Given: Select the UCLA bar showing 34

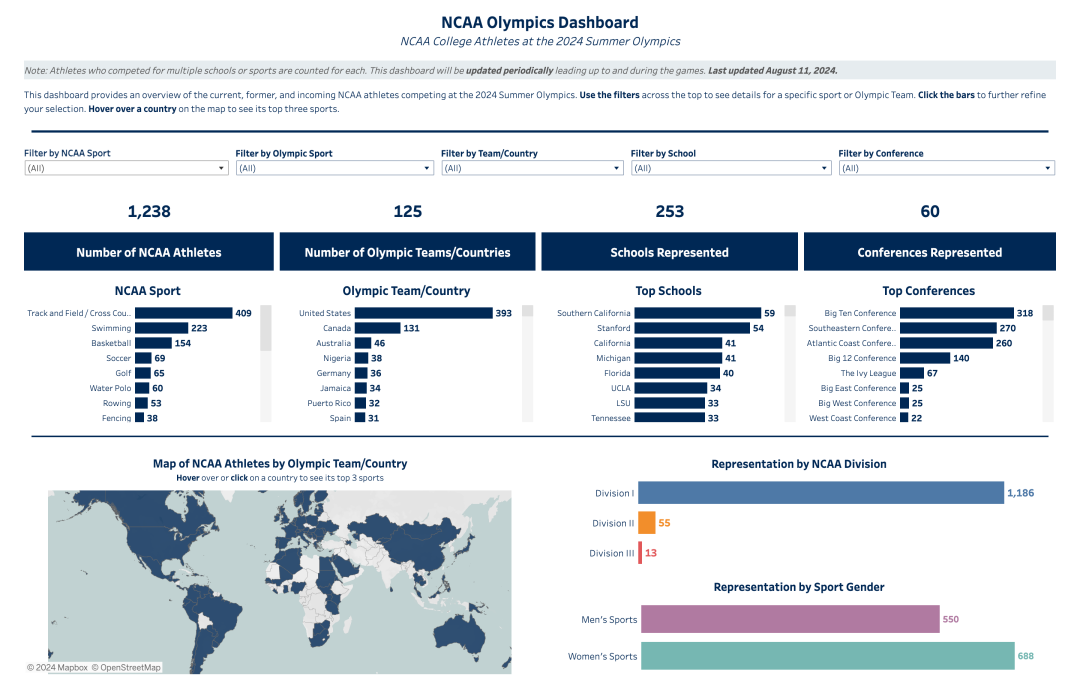Looking at the screenshot, I should point(671,389).
